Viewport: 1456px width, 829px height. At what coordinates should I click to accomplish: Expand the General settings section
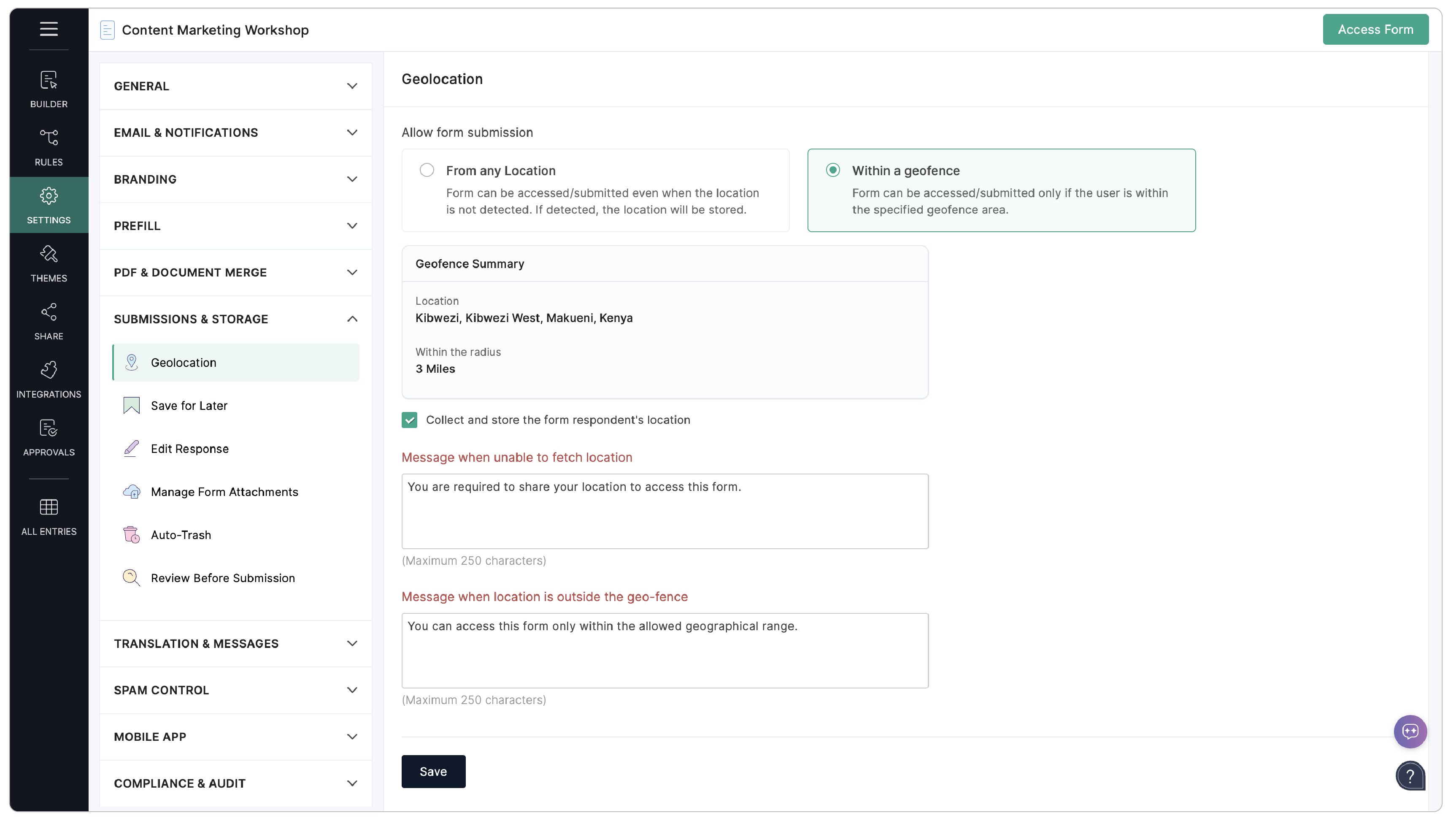[235, 86]
